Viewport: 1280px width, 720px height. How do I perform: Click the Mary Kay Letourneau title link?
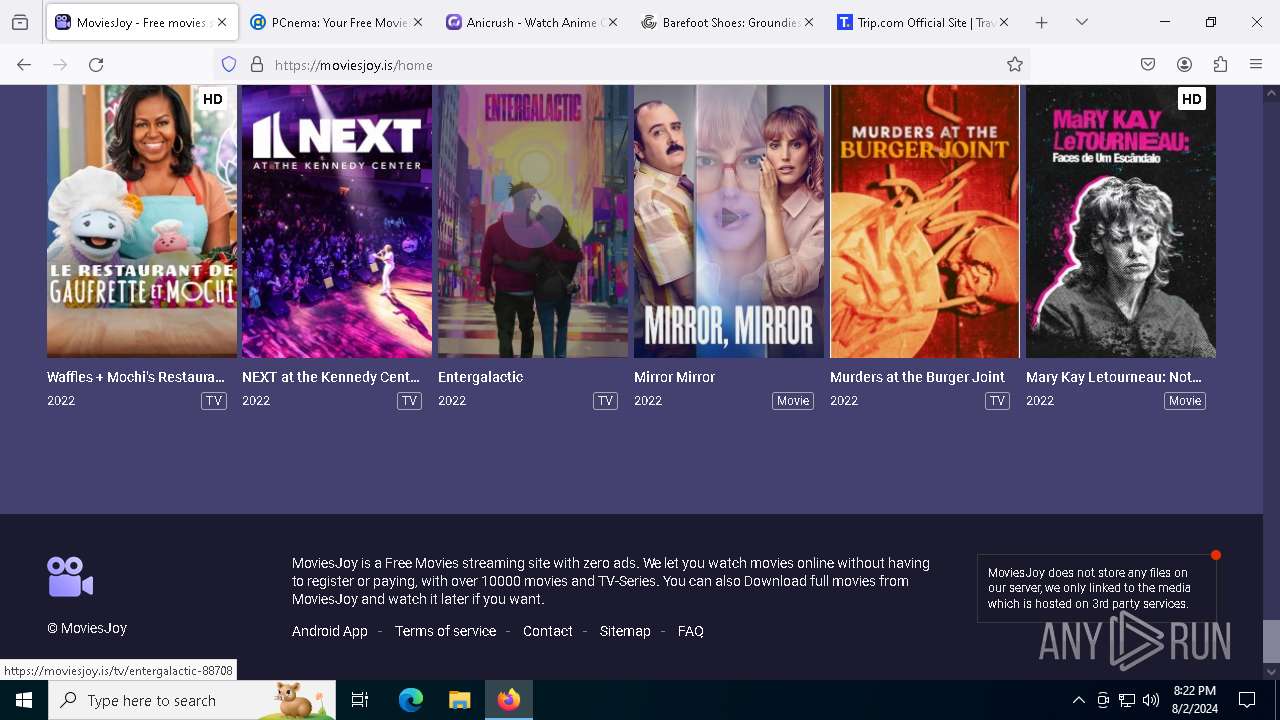[x=1114, y=377]
